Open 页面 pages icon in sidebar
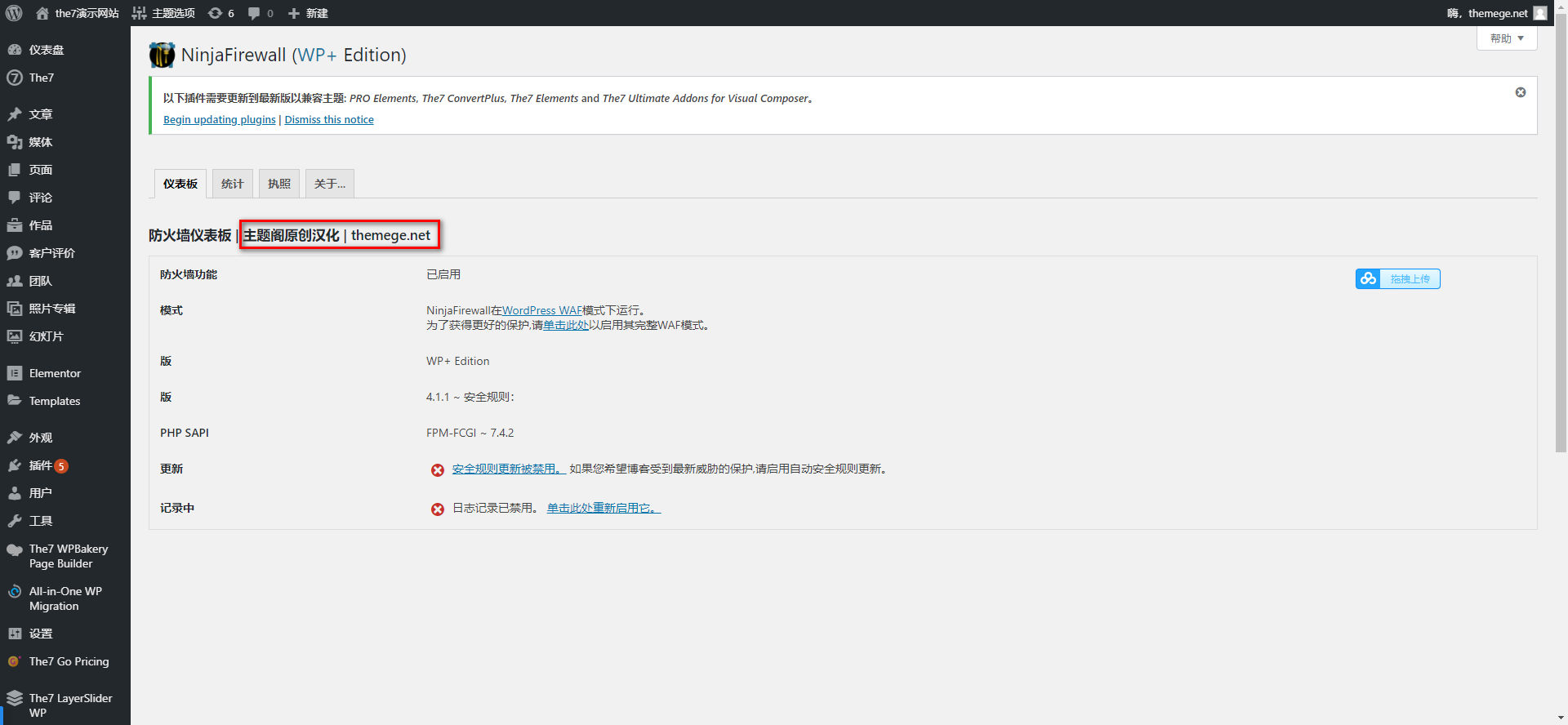Image resolution: width=1568 pixels, height=725 pixels. pyautogui.click(x=15, y=170)
